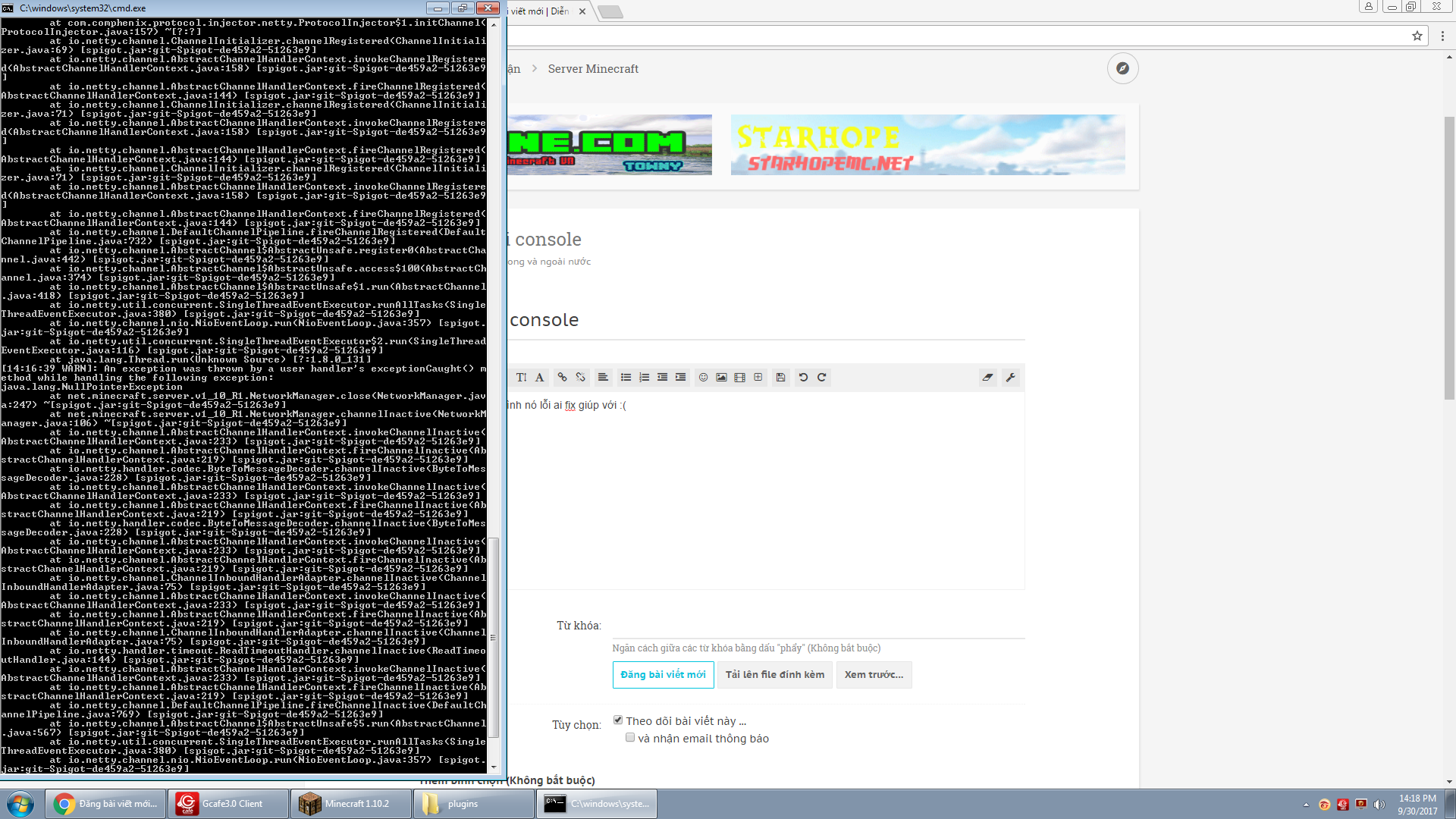1456x819 pixels.
Task: Click the cmd console vertical scrollbar thumb
Action: [494, 637]
